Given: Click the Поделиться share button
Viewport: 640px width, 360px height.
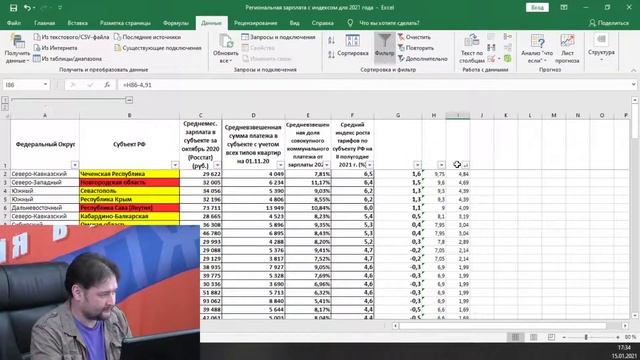Looking at the screenshot, I should click(609, 23).
